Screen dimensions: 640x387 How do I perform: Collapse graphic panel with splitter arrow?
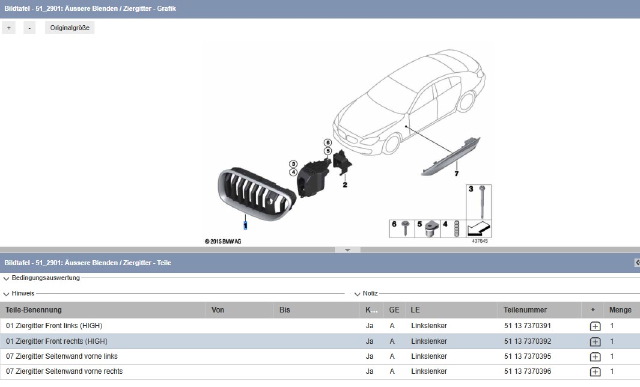pyautogui.click(x=347, y=250)
